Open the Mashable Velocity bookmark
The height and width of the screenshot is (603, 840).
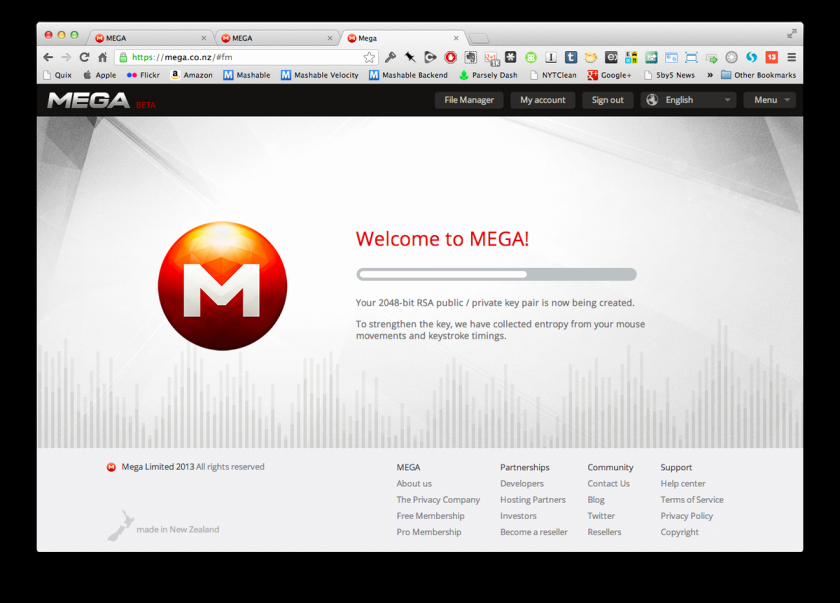(320, 75)
